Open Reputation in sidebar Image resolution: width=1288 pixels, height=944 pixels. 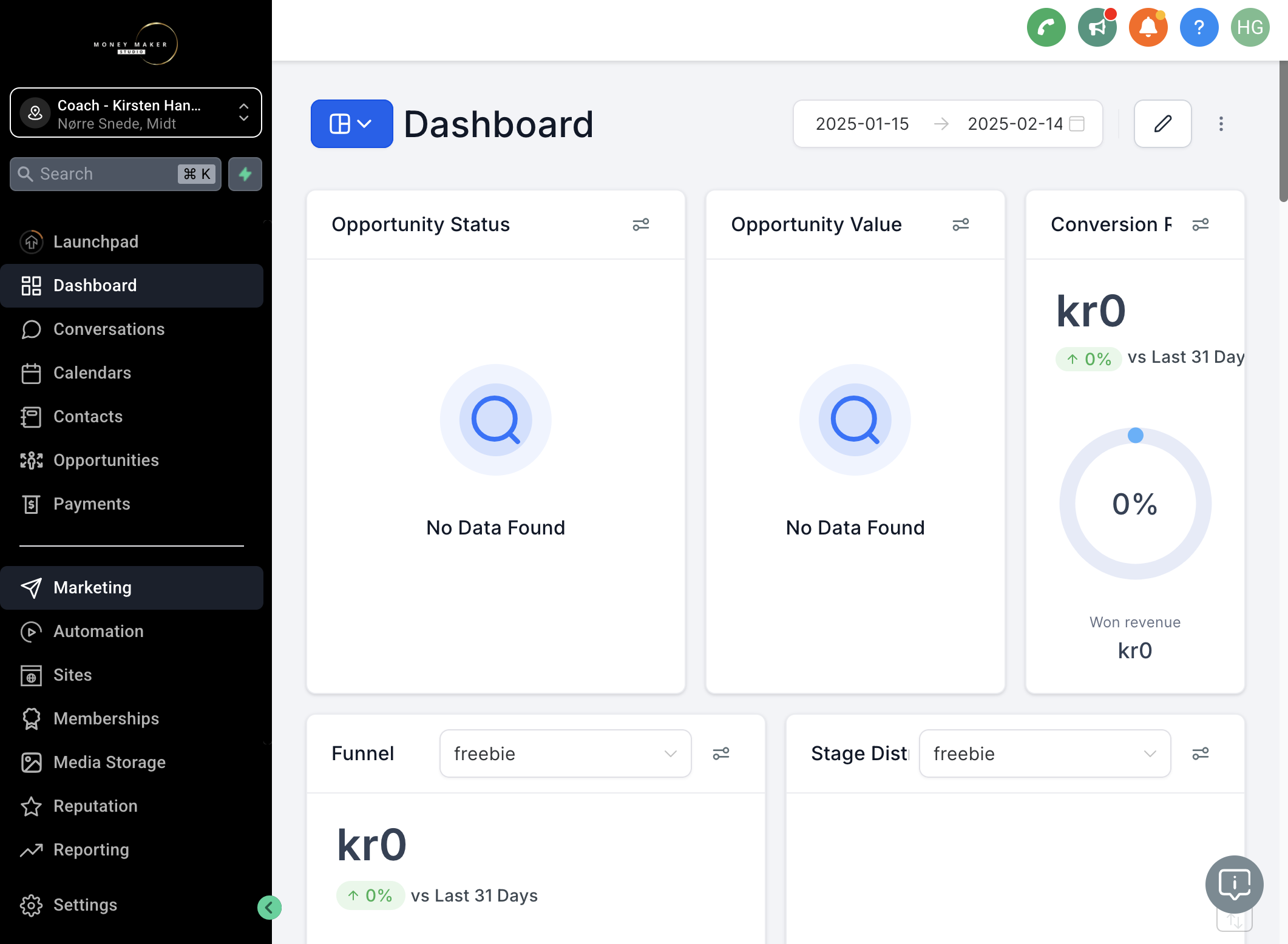(x=132, y=806)
